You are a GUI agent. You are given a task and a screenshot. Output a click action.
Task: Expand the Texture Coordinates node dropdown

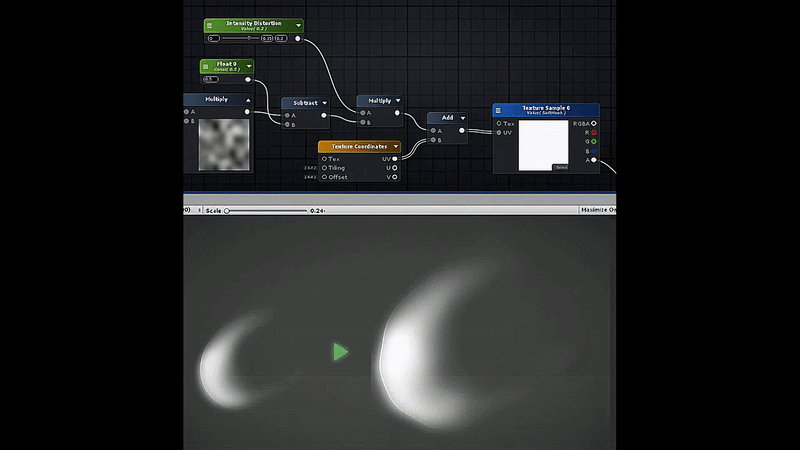396,146
